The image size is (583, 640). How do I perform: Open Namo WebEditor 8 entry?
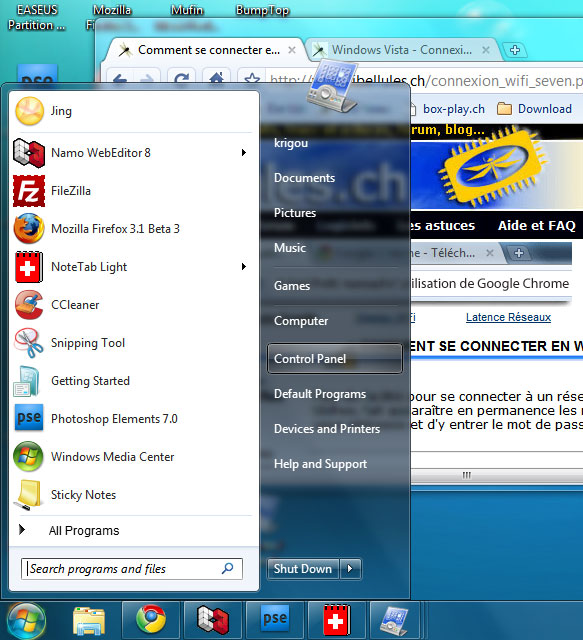[x=134, y=153]
